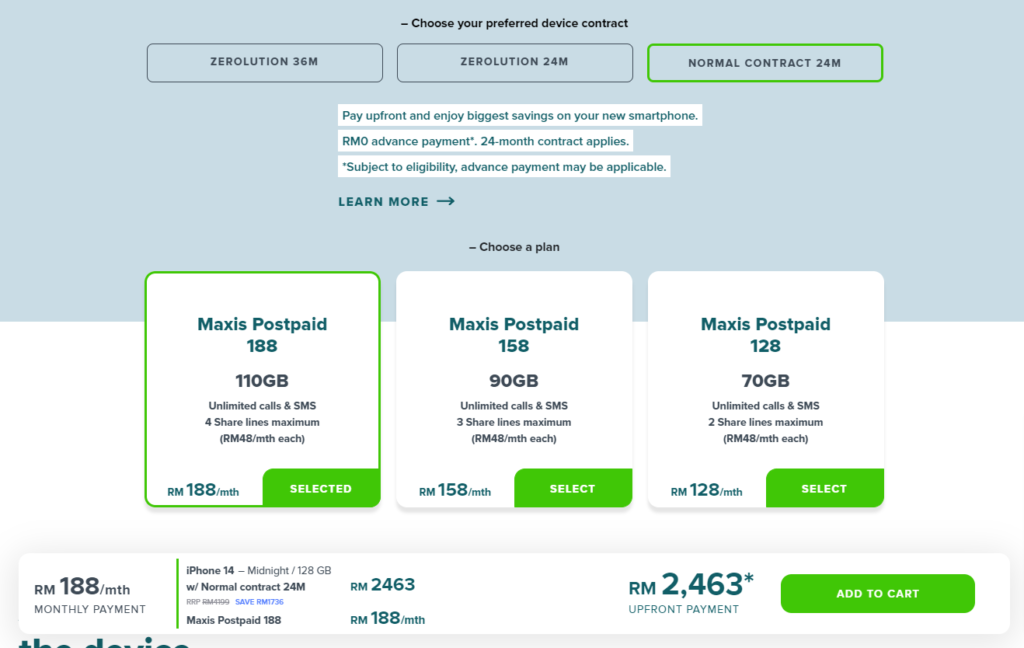
Task: Click the 70GB data quota text
Action: click(765, 380)
